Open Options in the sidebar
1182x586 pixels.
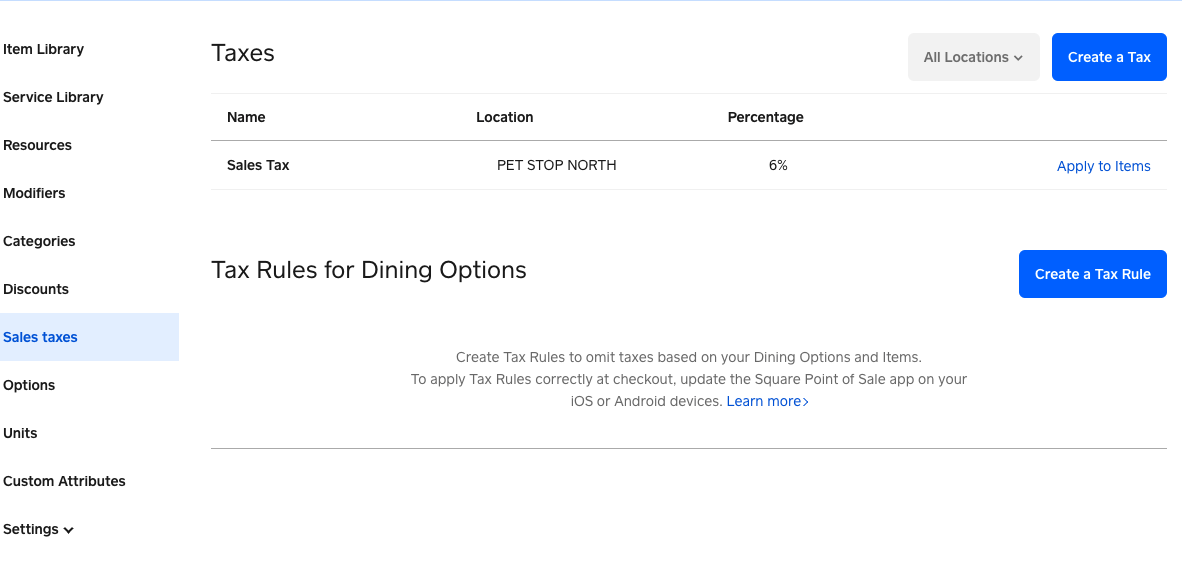click(x=29, y=385)
